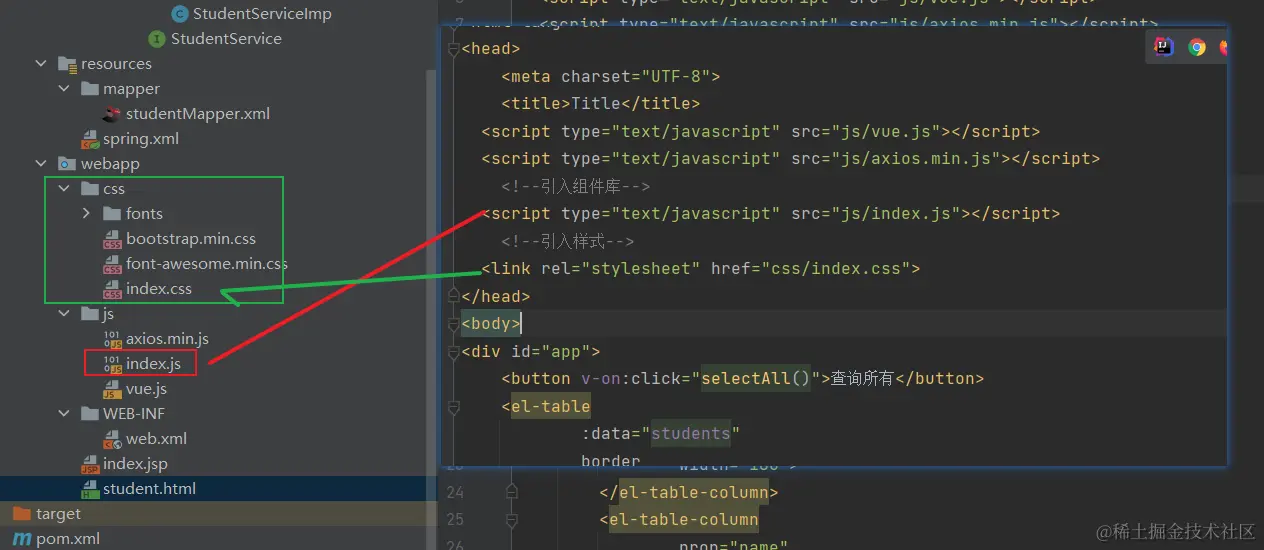Collapse the css folder chevron

[x=64, y=189]
